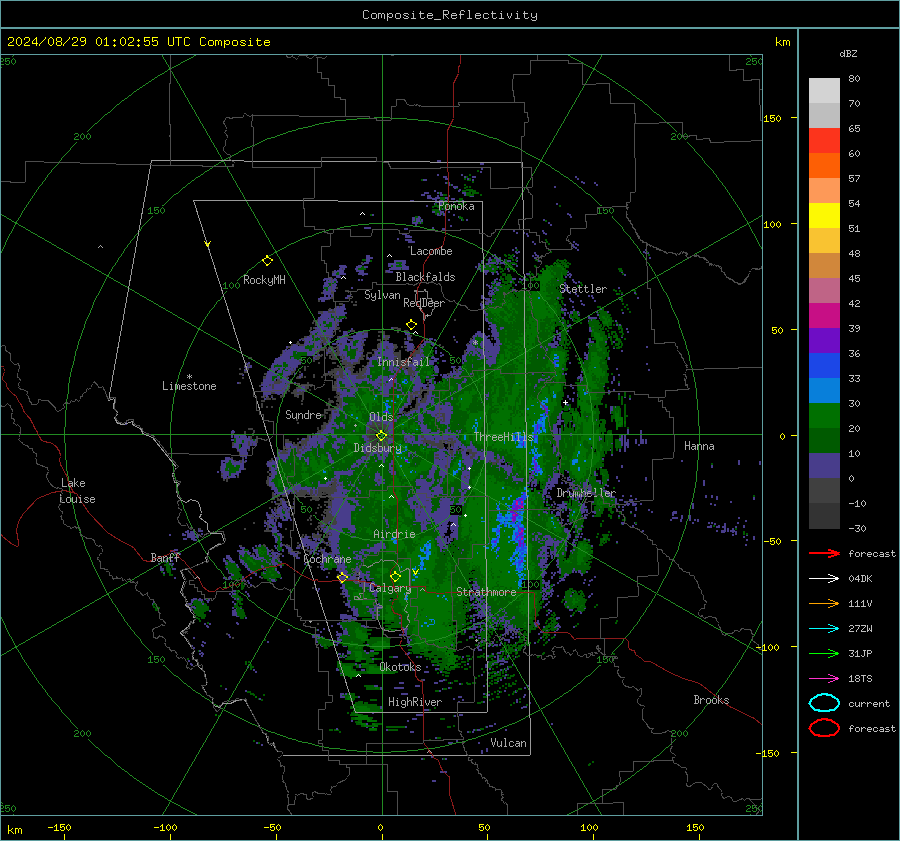Image resolution: width=900 pixels, height=841 pixels.
Task: Click the magenta 18TS arrow in legend
Action: click(824, 679)
